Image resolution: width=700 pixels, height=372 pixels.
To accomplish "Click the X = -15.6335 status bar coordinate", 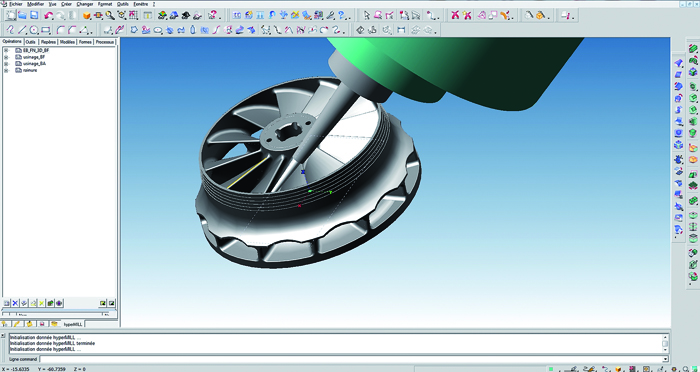I will point(16,369).
